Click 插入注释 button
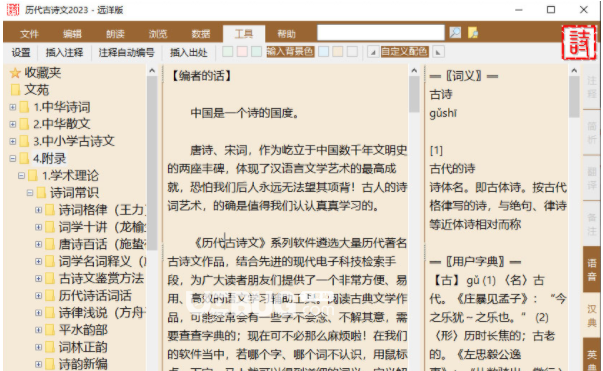 (x=64, y=52)
